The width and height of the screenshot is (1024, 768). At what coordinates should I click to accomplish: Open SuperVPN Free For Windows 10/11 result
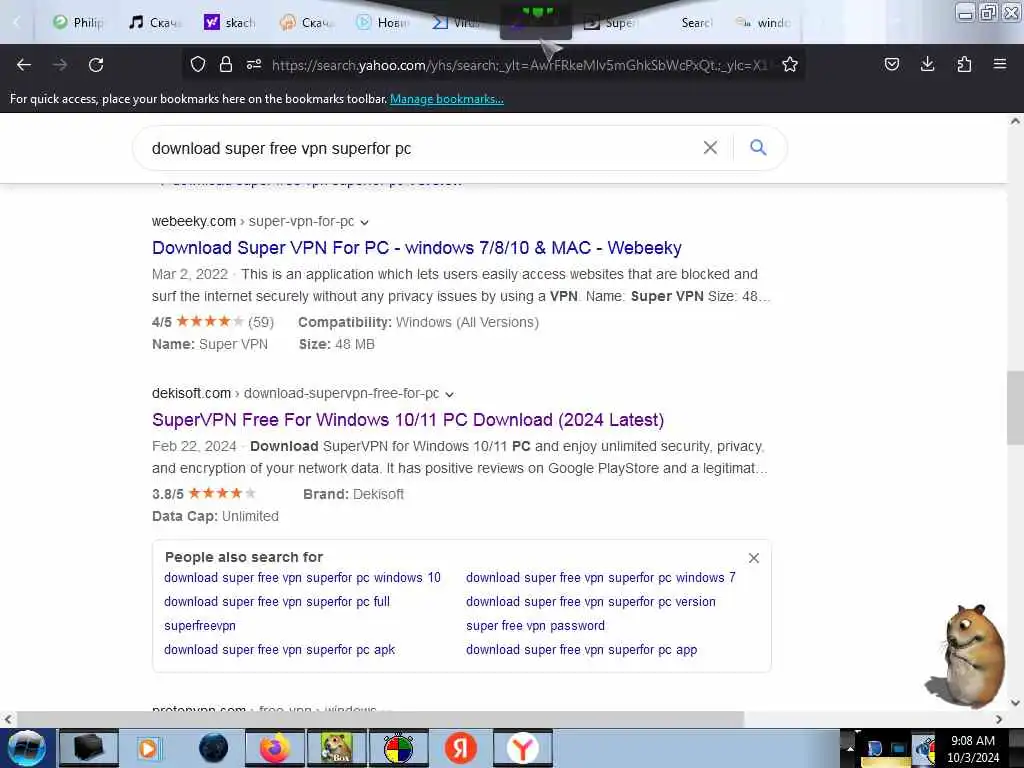tap(408, 419)
